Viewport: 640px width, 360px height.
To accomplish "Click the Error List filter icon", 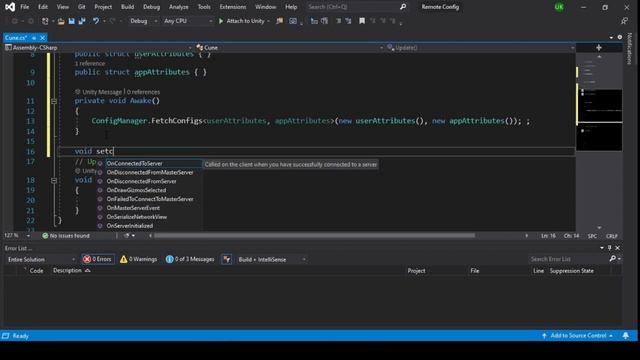I will [x=227, y=259].
